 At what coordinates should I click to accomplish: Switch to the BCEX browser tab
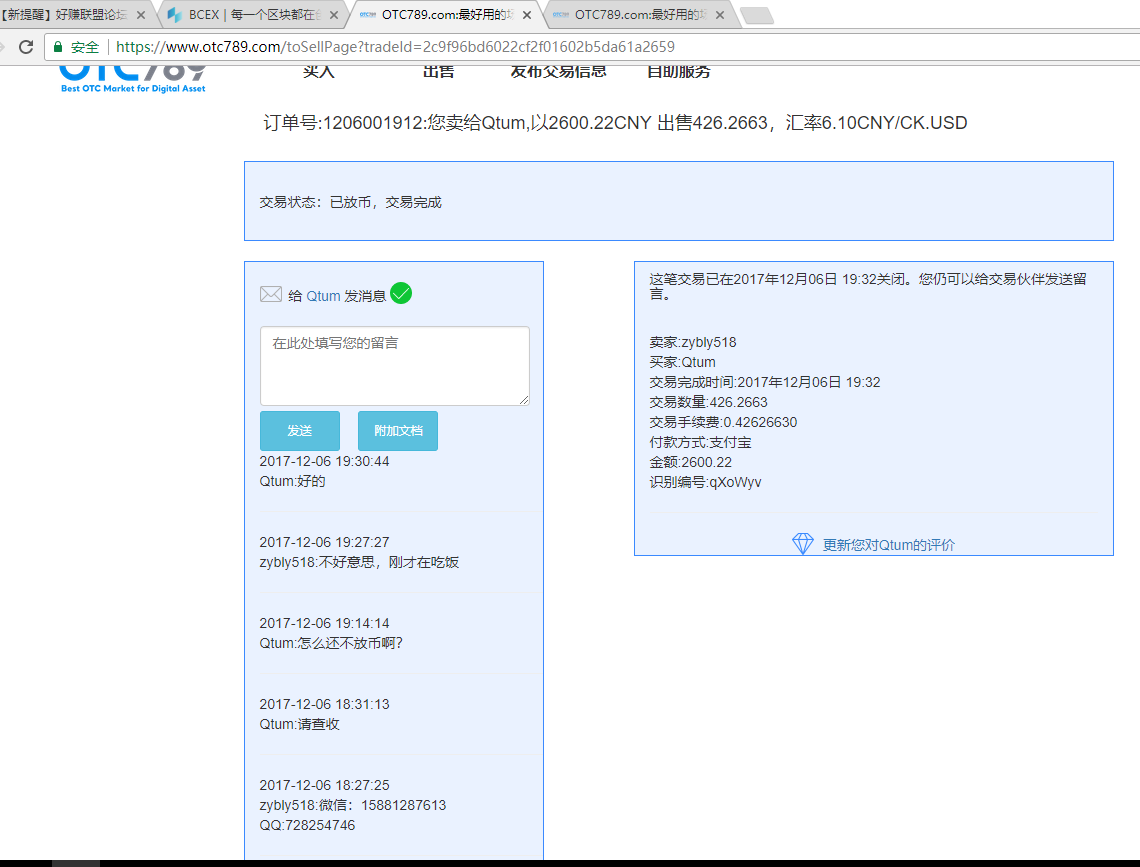pyautogui.click(x=250, y=15)
